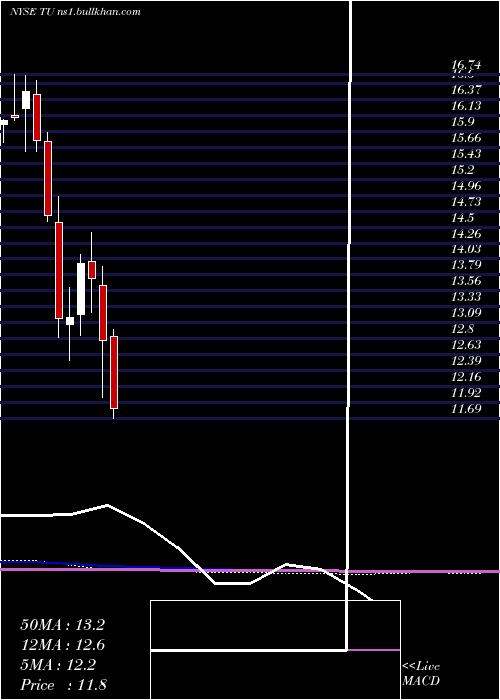Click the 13.33 price label

tap(466, 297)
